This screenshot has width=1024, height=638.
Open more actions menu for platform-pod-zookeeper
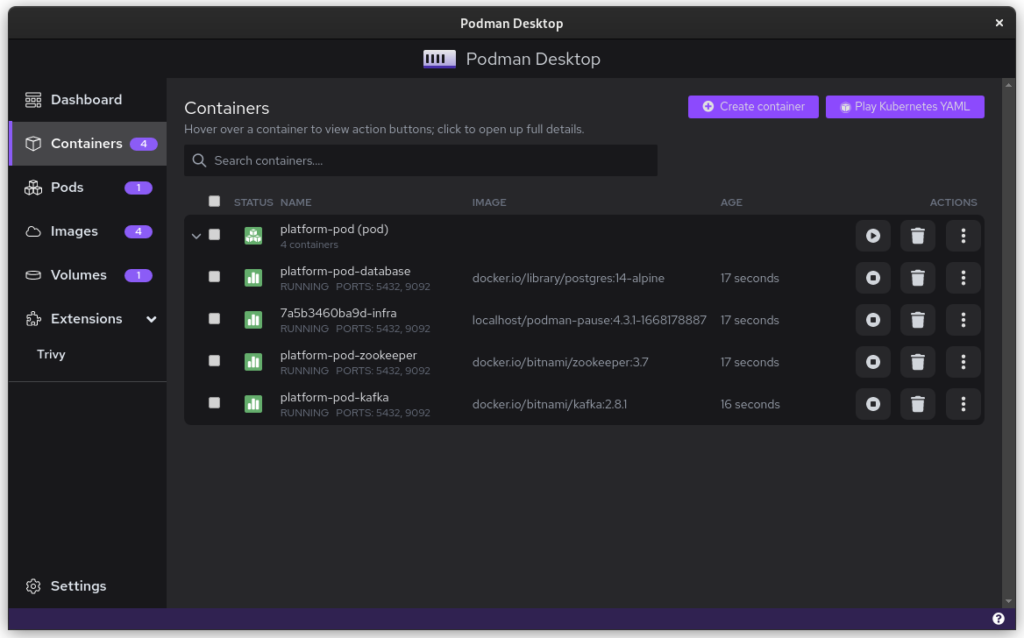963,362
